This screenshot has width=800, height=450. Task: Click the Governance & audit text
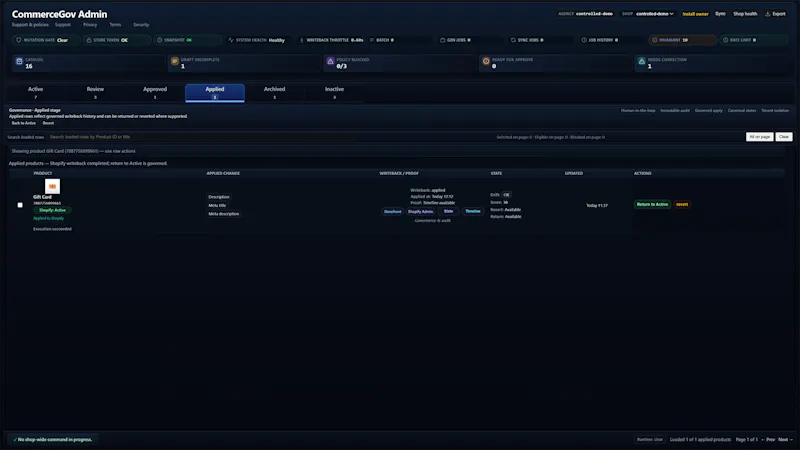pos(433,220)
